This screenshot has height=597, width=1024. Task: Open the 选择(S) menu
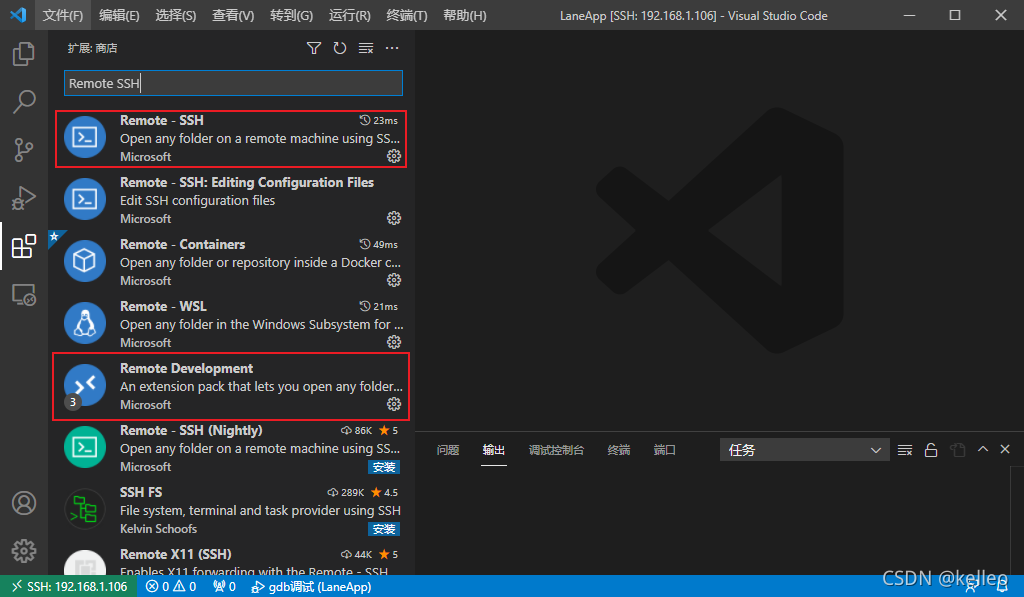[176, 15]
